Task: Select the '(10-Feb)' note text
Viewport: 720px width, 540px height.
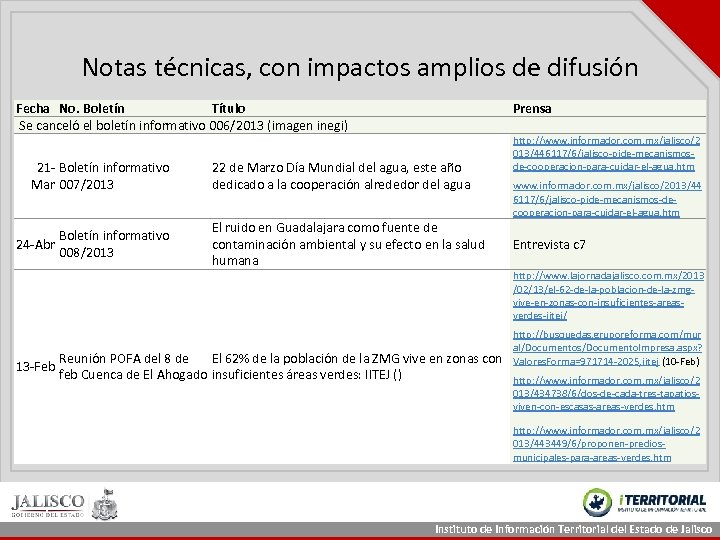Action: (x=681, y=361)
